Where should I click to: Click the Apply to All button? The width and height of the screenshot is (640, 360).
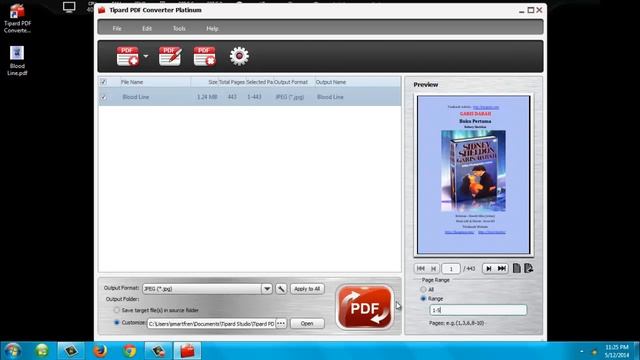(x=307, y=289)
